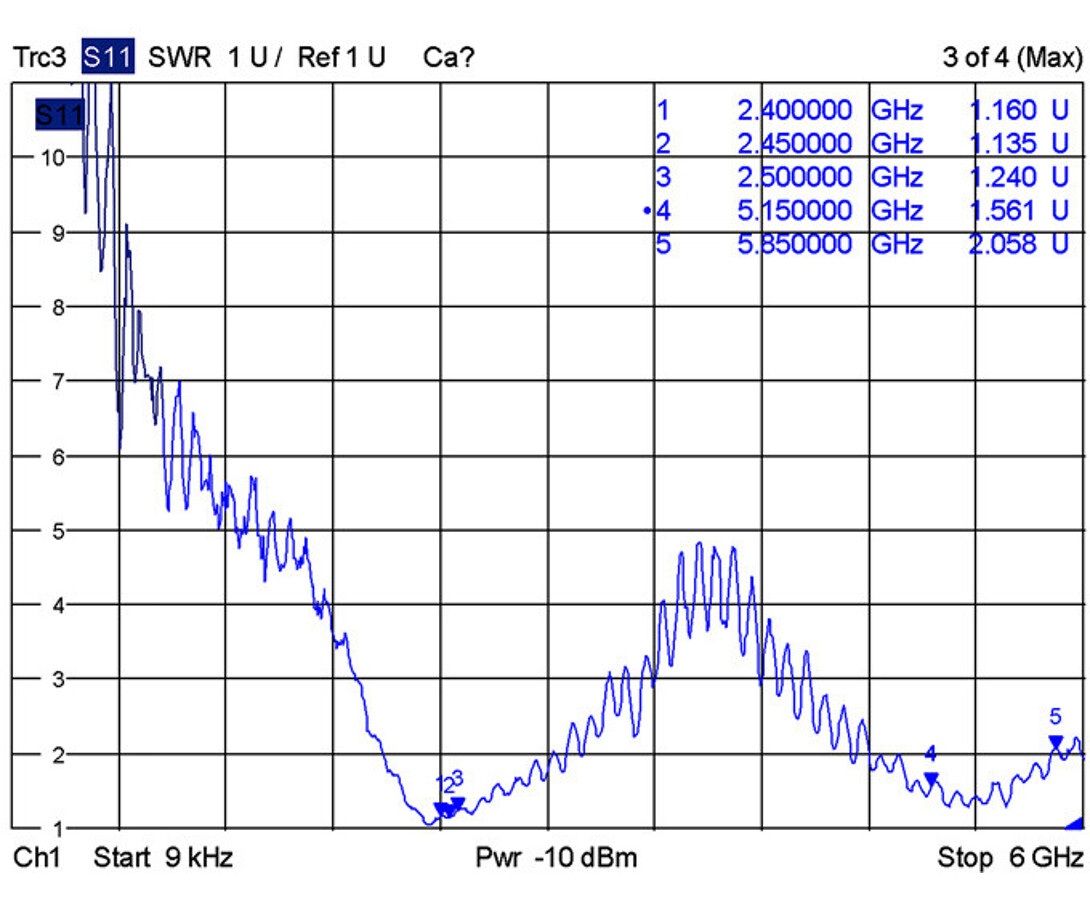Image resolution: width=1090 pixels, height=900 pixels.
Task: Click the Ch1 channel label
Action: [x=37, y=857]
